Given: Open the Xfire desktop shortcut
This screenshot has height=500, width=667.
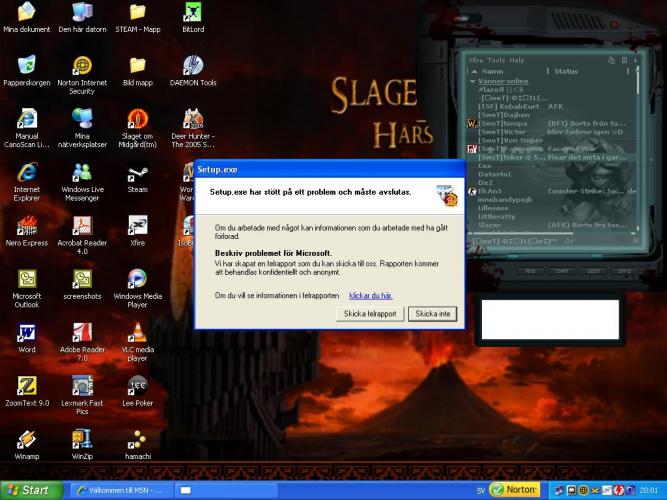Looking at the screenshot, I should tap(137, 226).
